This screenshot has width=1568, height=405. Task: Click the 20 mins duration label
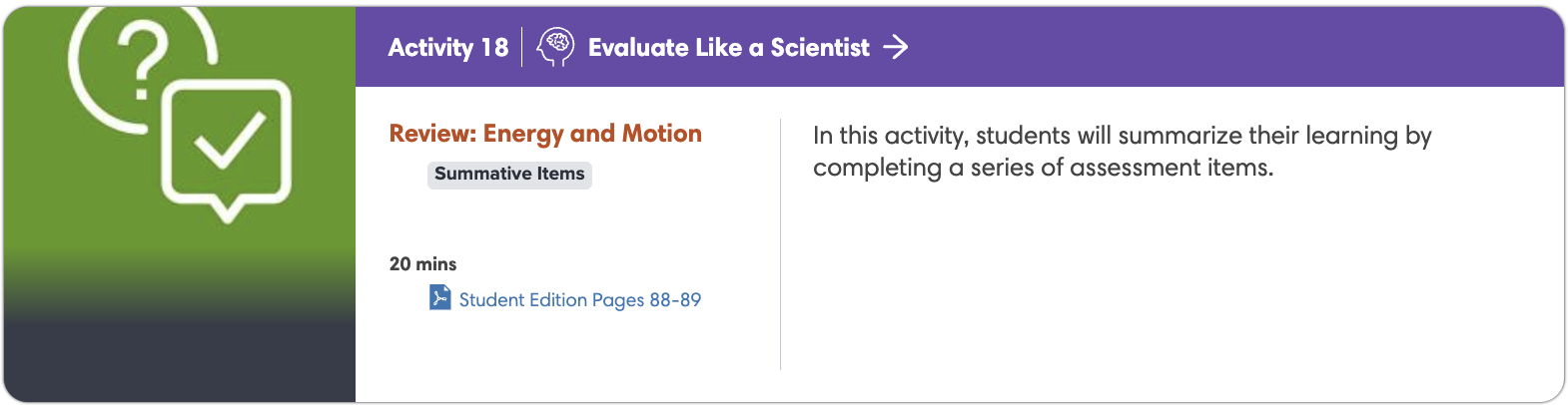coord(422,264)
